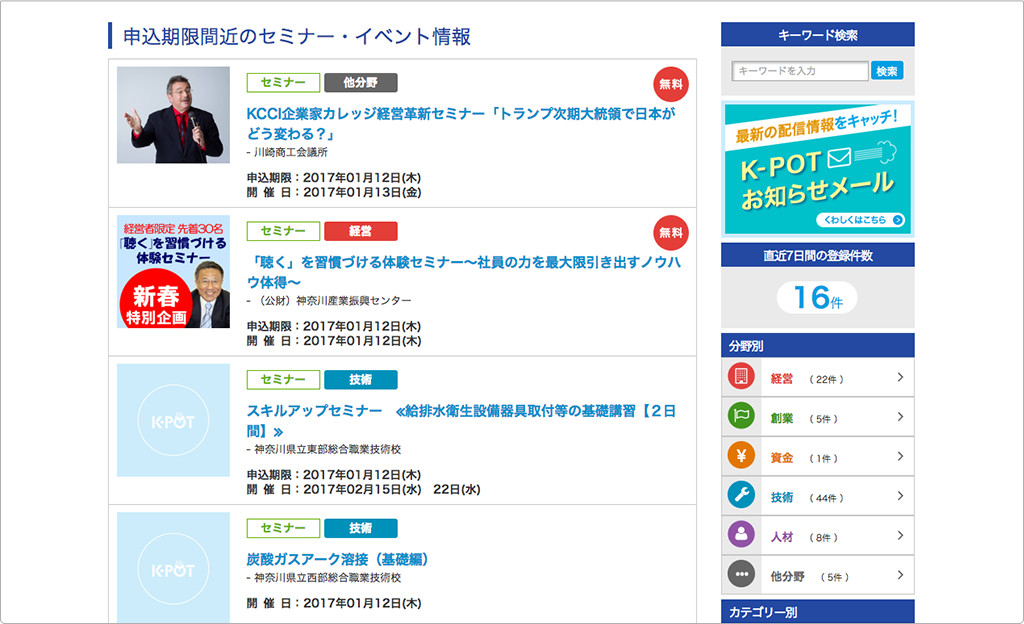This screenshot has height=624, width=1024.
Task: Select the red 経営 tag on 聴く seminar
Action: point(360,231)
